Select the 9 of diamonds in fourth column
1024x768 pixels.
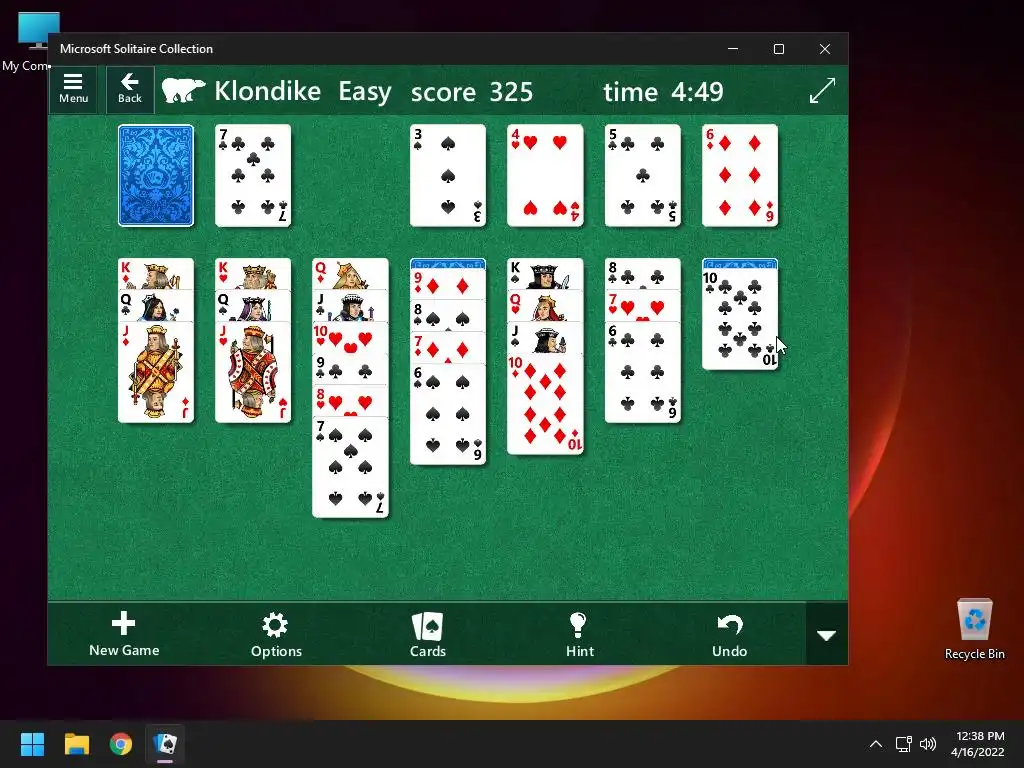point(448,285)
